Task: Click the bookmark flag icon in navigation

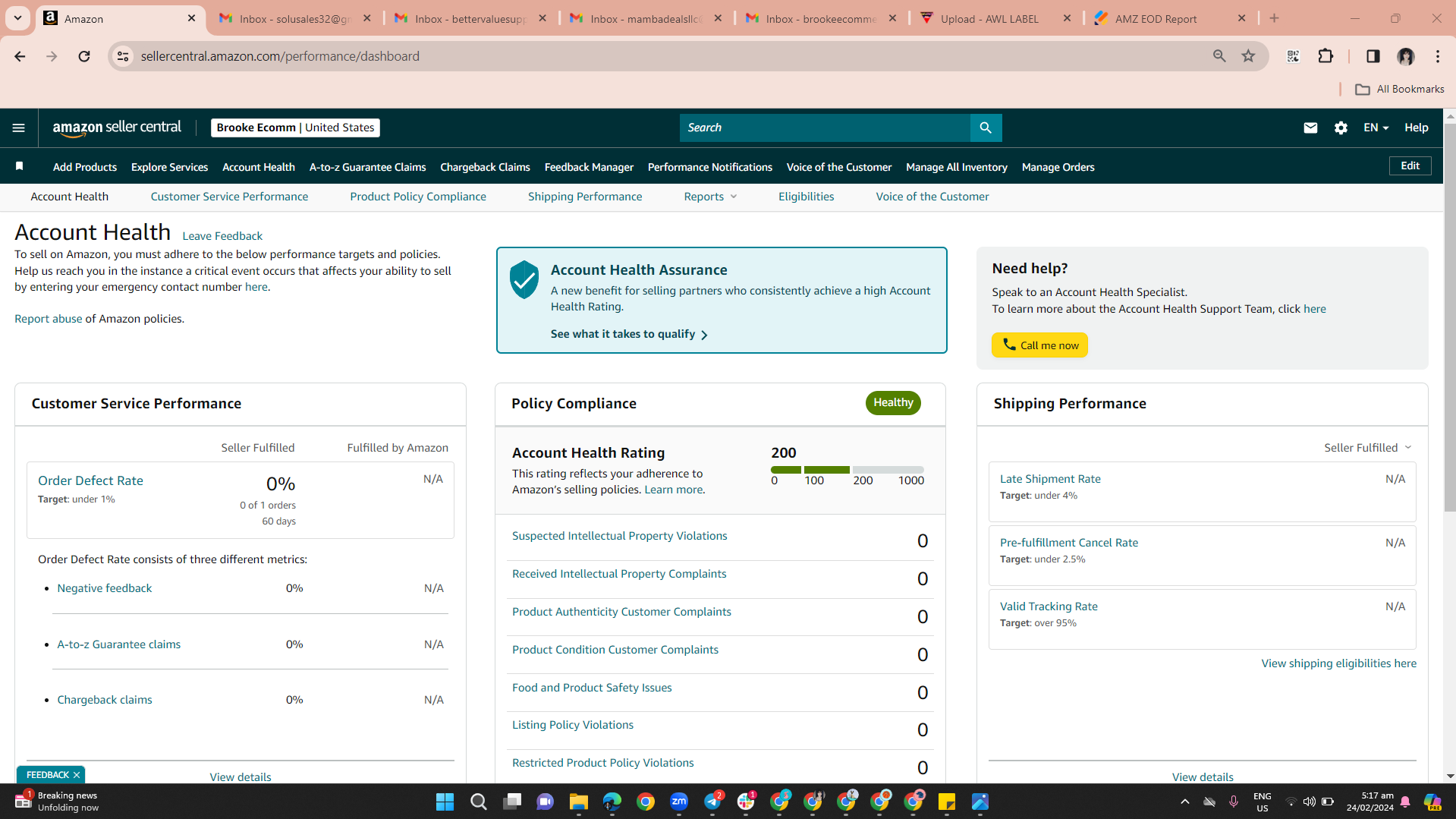Action: [20, 166]
